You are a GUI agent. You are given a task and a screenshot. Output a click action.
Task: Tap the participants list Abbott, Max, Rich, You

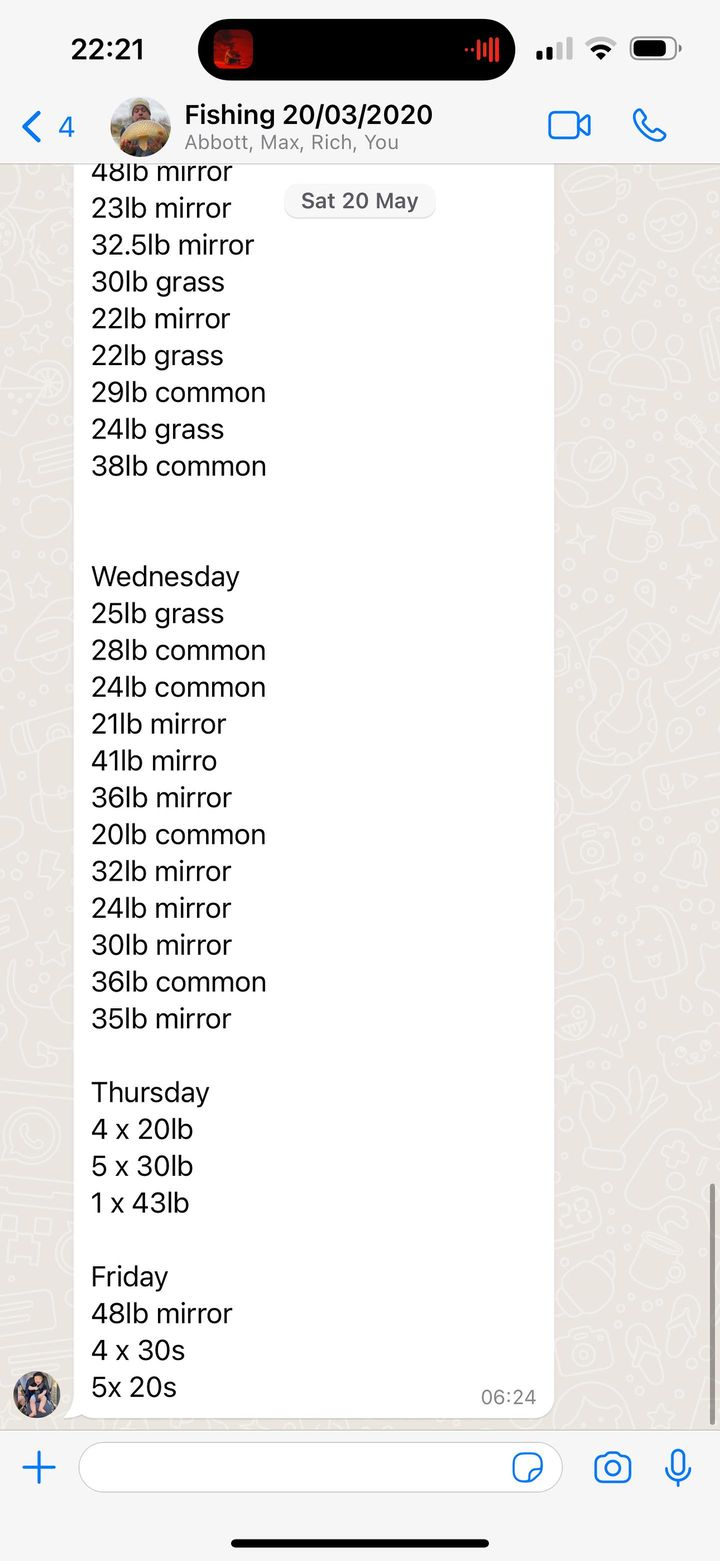click(291, 143)
